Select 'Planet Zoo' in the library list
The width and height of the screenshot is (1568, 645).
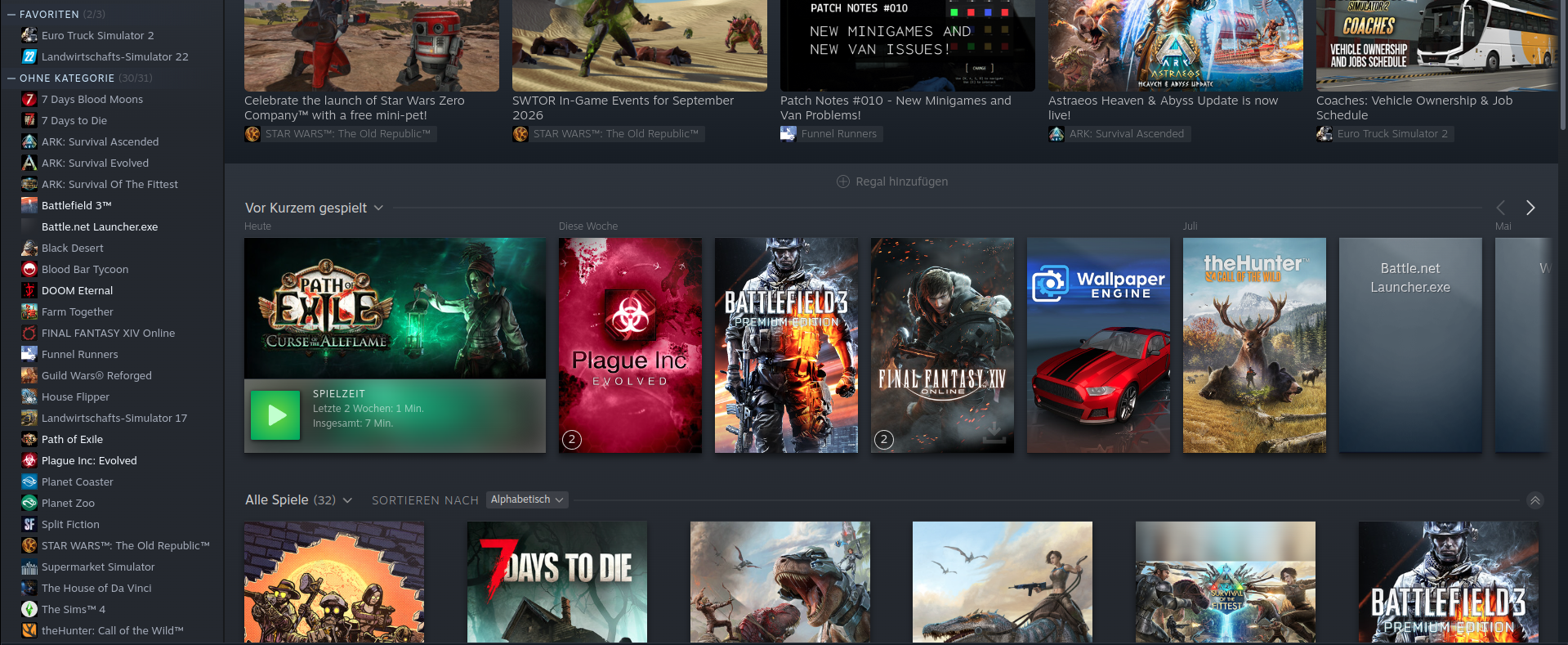pyautogui.click(x=68, y=503)
